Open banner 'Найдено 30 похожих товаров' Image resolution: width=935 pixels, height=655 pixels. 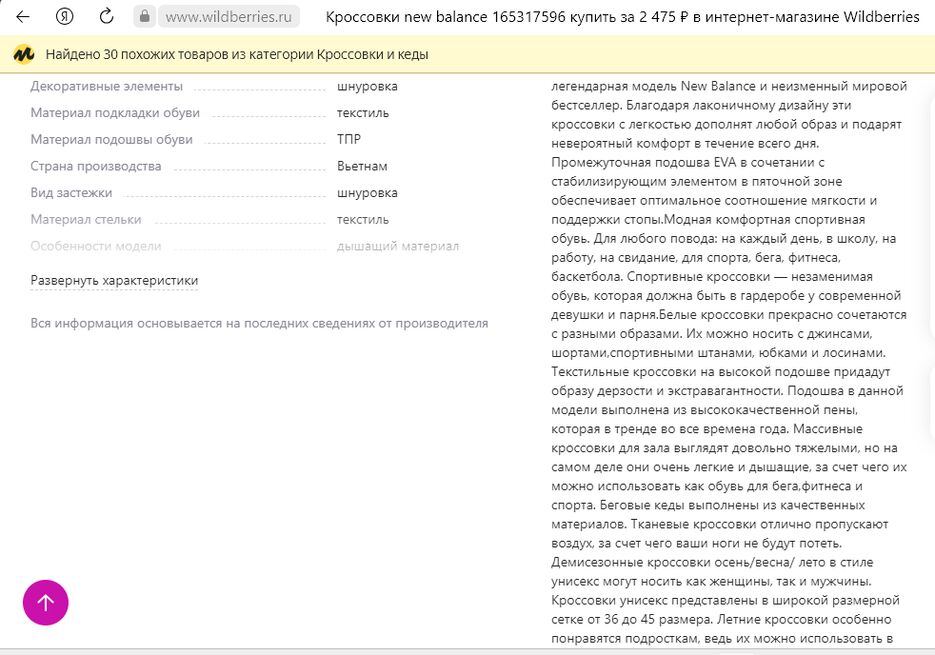[x=237, y=54]
